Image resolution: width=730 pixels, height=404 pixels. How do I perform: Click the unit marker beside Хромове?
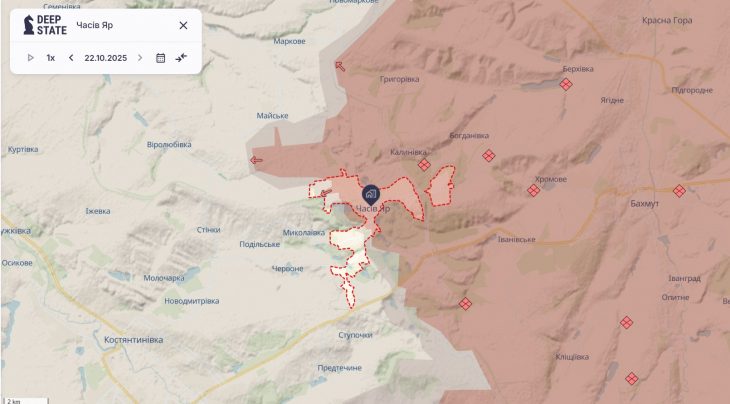(534, 190)
